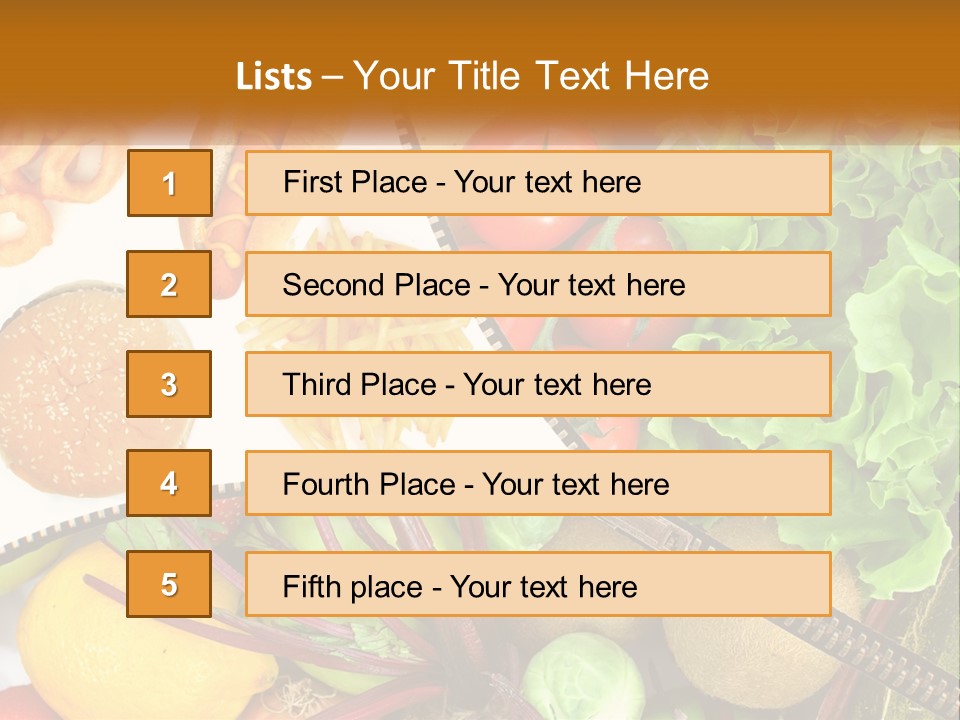Viewport: 960px width, 720px height.
Task: Click the 'Second Place' text box
Action: (x=538, y=284)
